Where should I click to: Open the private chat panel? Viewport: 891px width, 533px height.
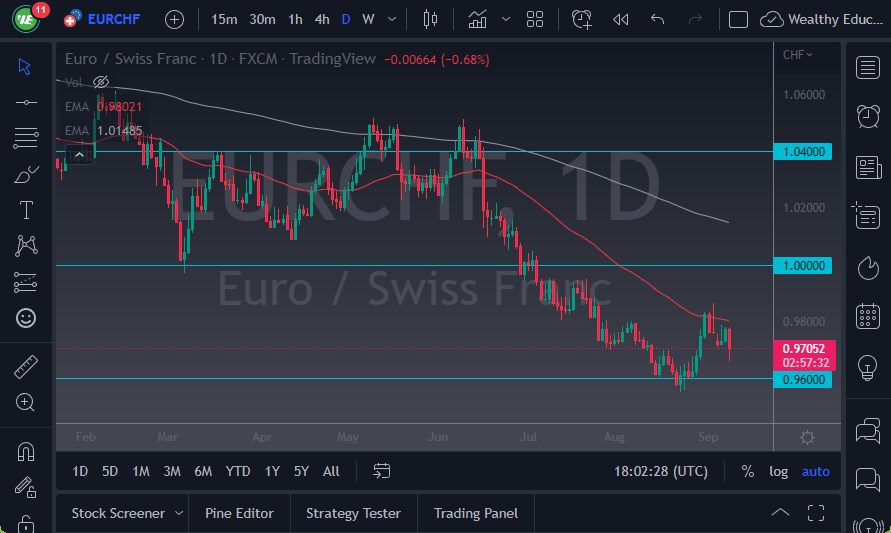(868, 478)
